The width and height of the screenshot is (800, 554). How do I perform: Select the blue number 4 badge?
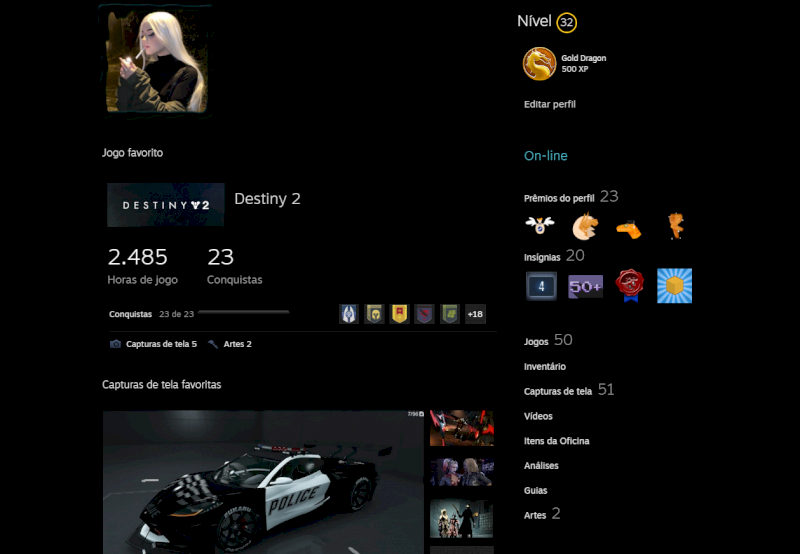[x=541, y=286]
